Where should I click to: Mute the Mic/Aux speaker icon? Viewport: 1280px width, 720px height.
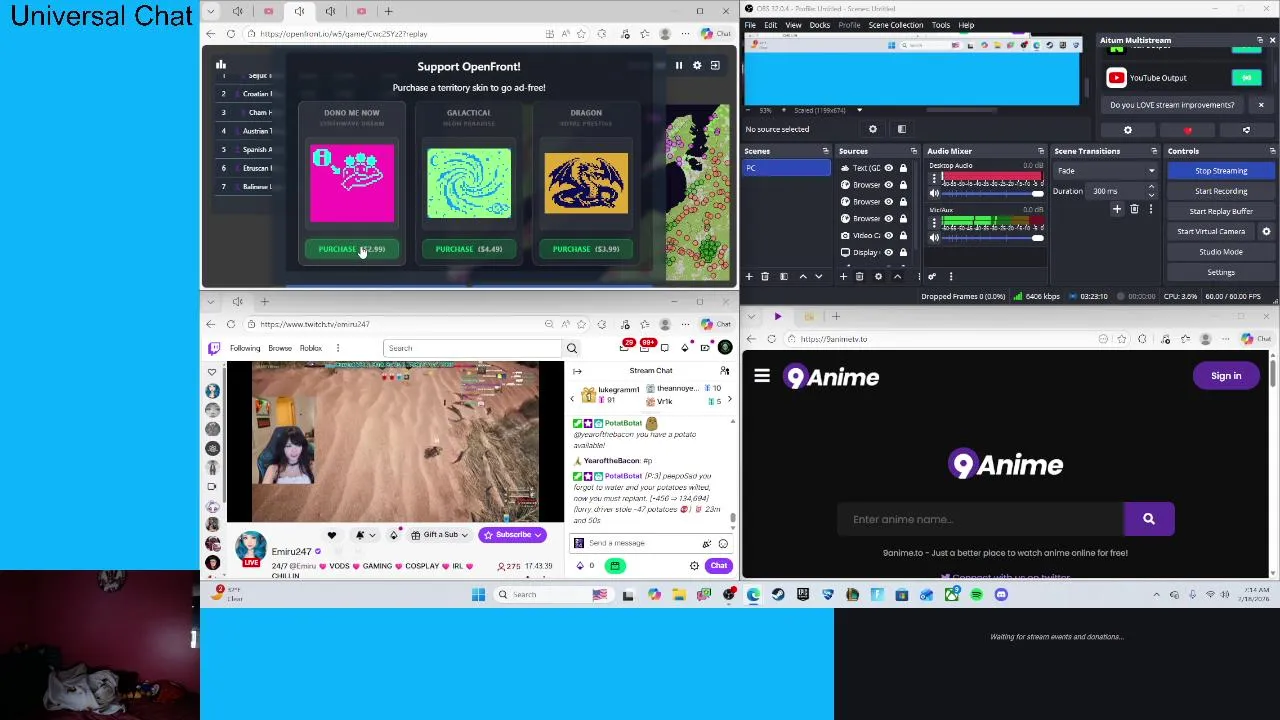pyautogui.click(x=934, y=237)
